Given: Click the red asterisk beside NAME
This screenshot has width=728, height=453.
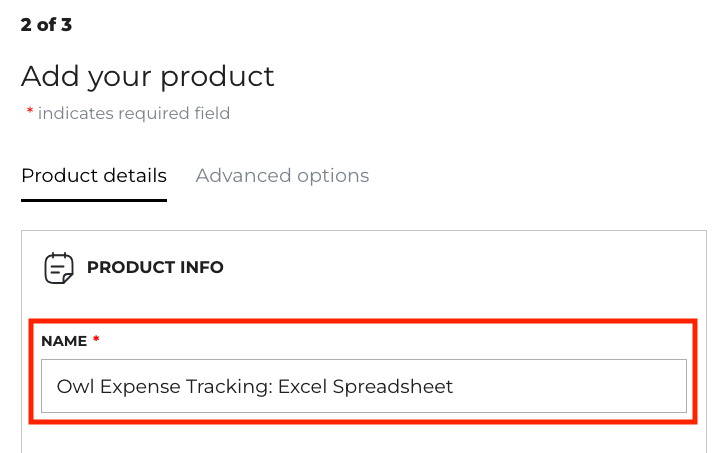Looking at the screenshot, I should pyautogui.click(x=96, y=340).
